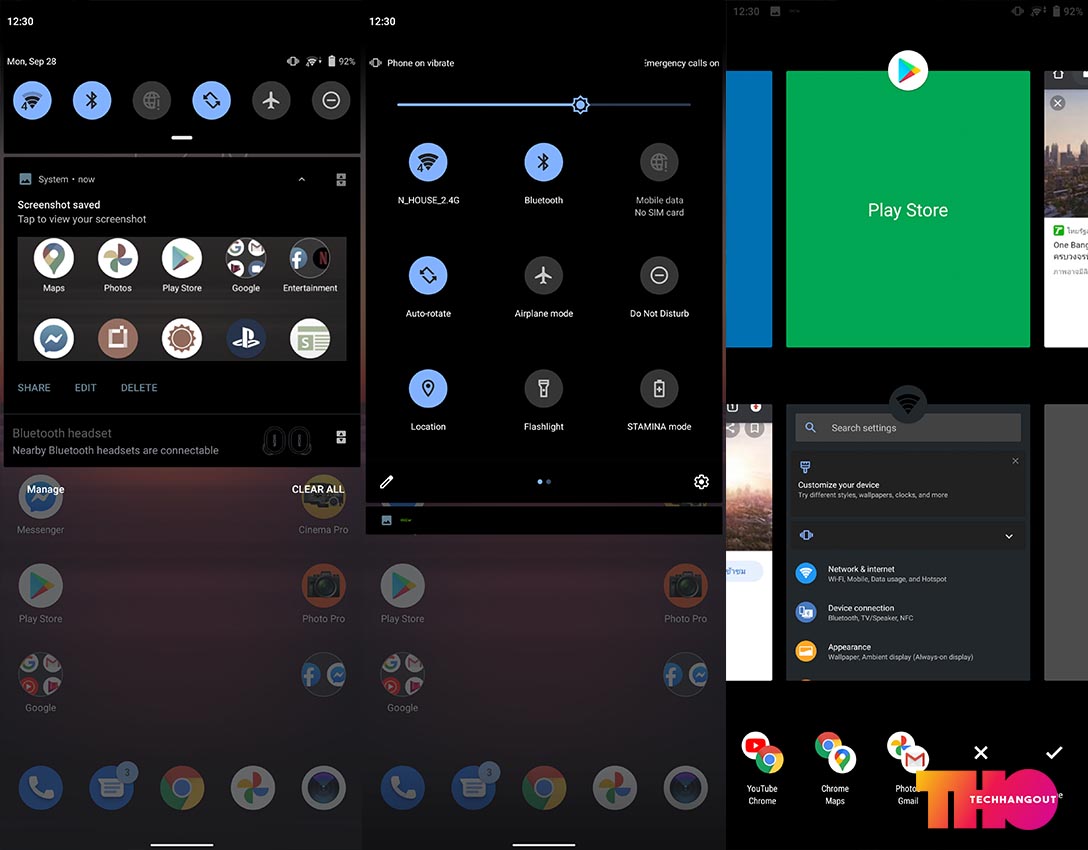1088x850 pixels.
Task: Open Settings via the gear icon in quick settings
Action: (702, 482)
